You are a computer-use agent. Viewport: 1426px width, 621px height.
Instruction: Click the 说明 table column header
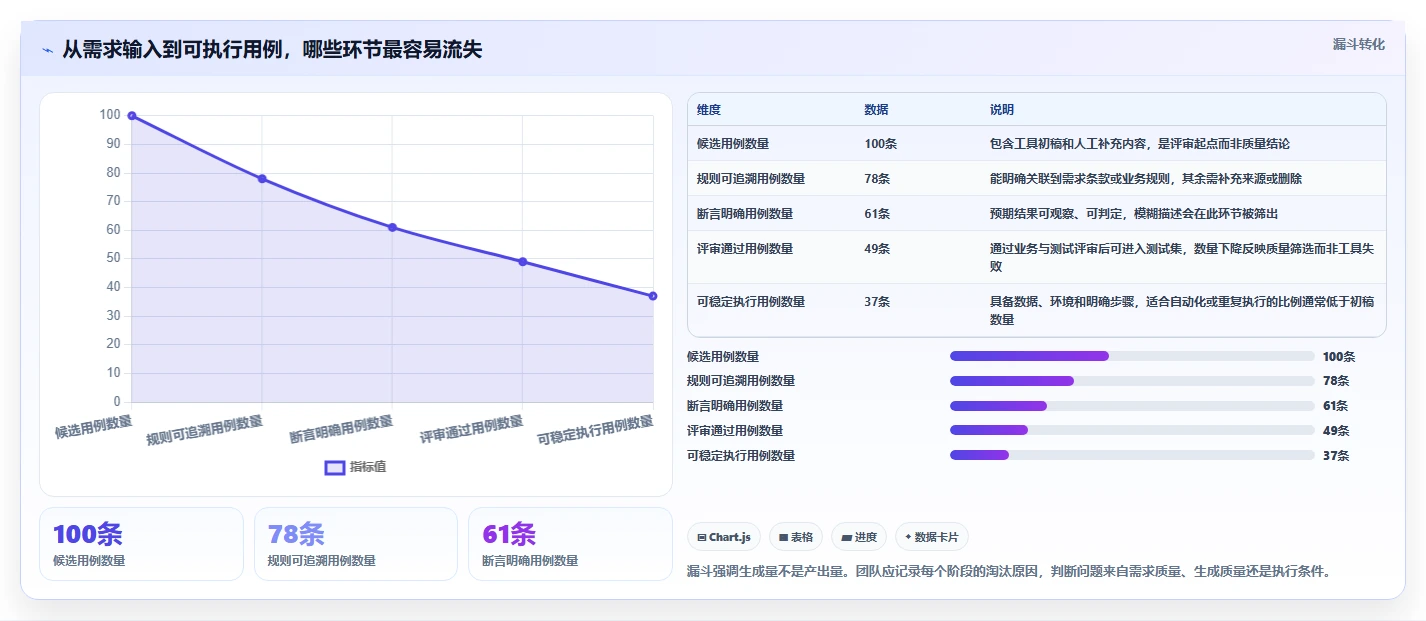tap(1002, 110)
